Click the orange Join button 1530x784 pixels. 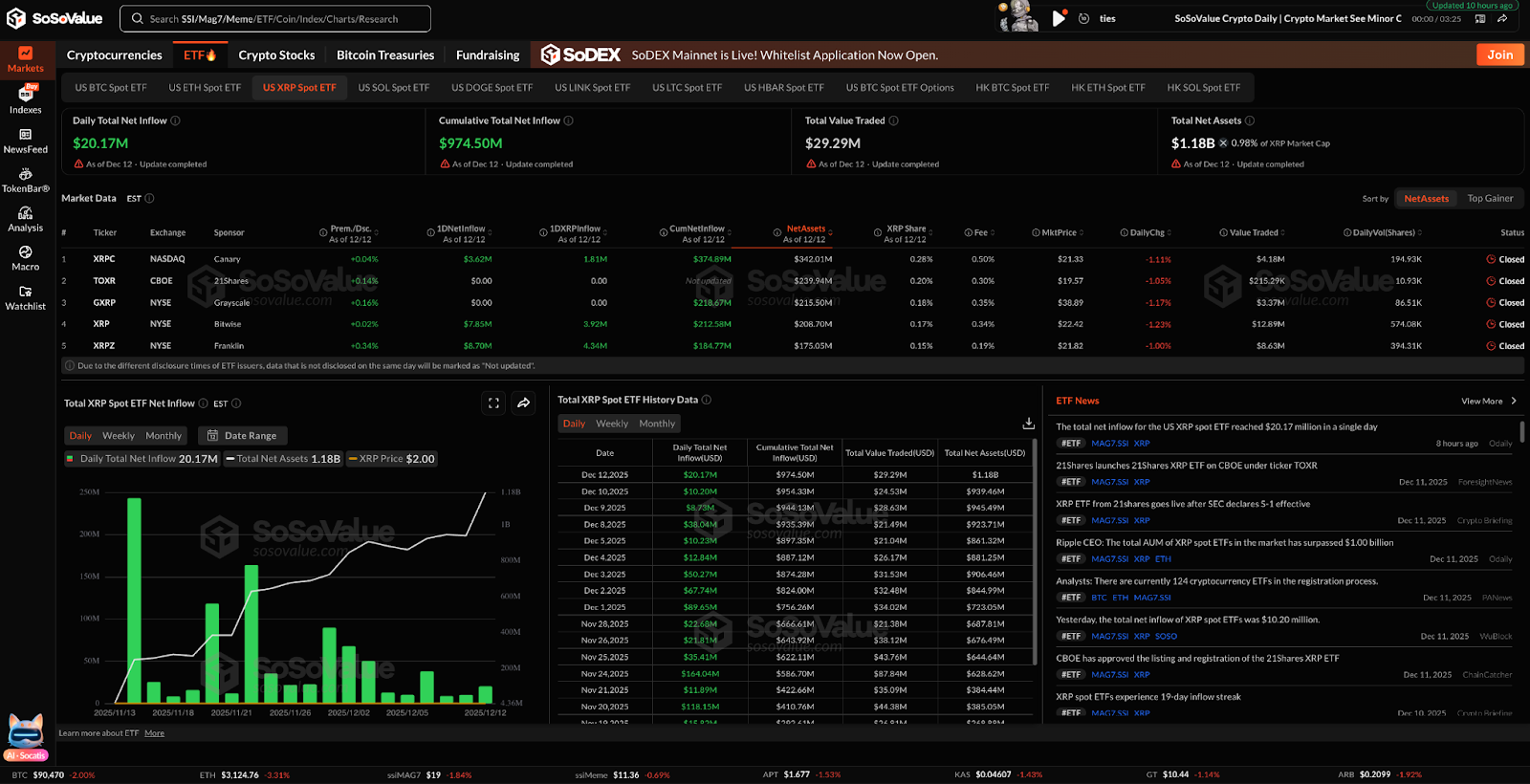click(1499, 55)
